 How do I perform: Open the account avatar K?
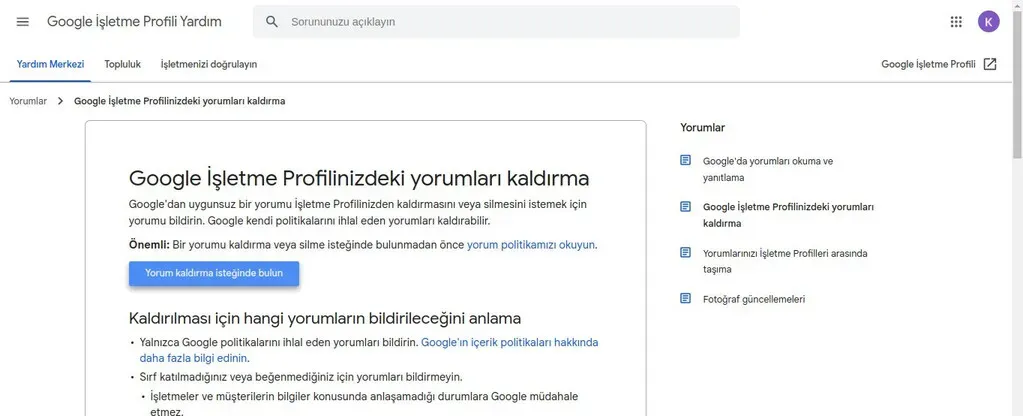(x=988, y=22)
